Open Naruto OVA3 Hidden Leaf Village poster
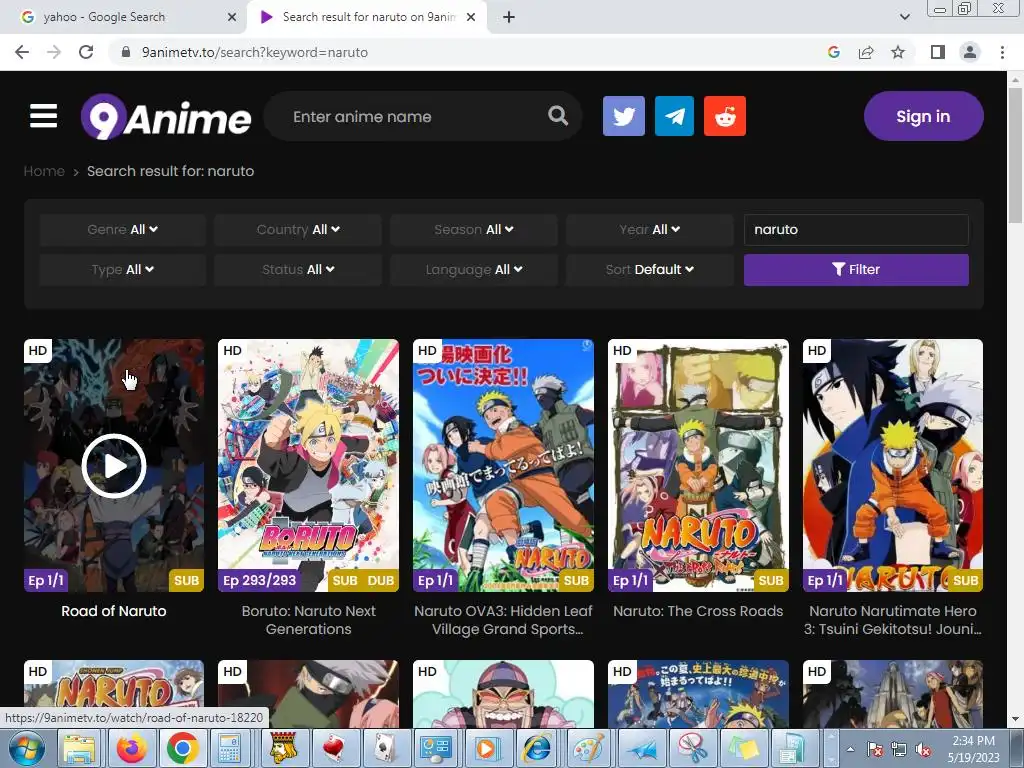The image size is (1024, 768). (x=503, y=465)
